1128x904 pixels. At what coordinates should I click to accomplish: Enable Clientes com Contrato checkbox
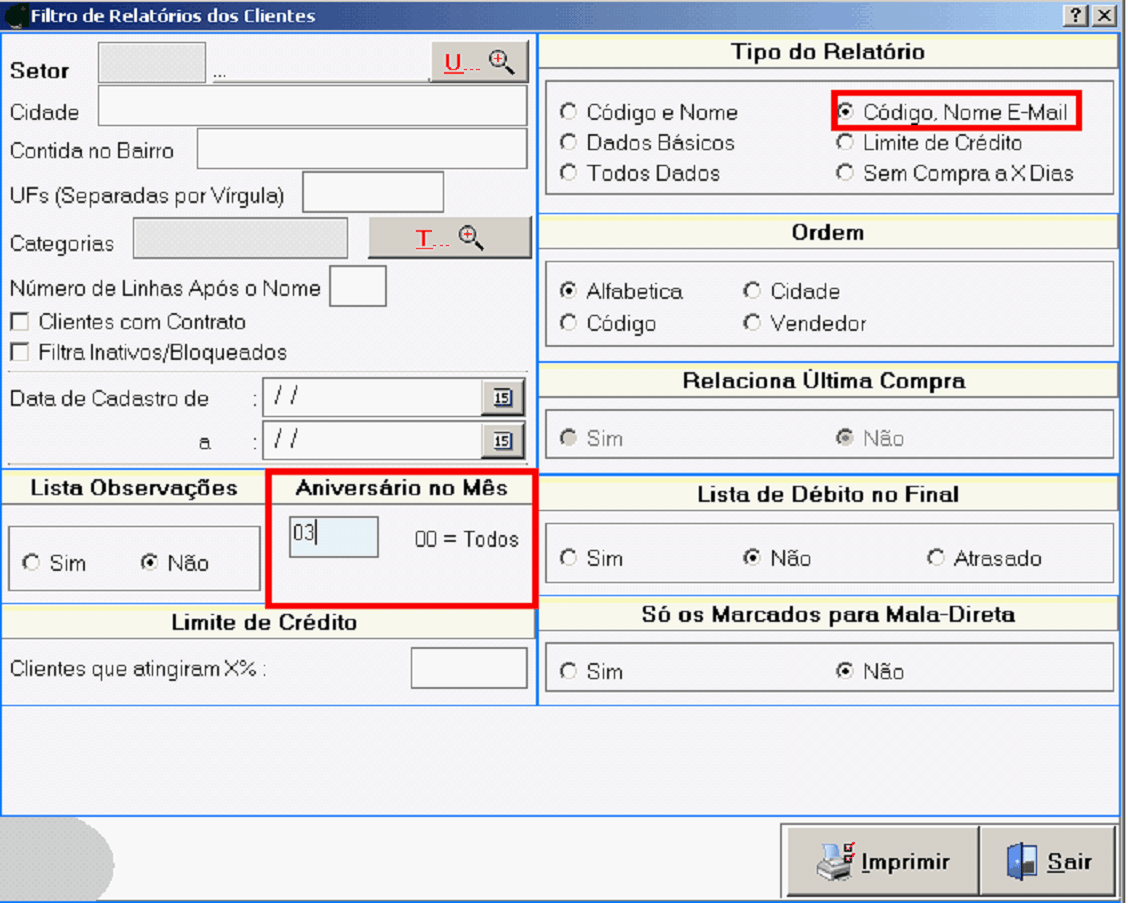19,322
